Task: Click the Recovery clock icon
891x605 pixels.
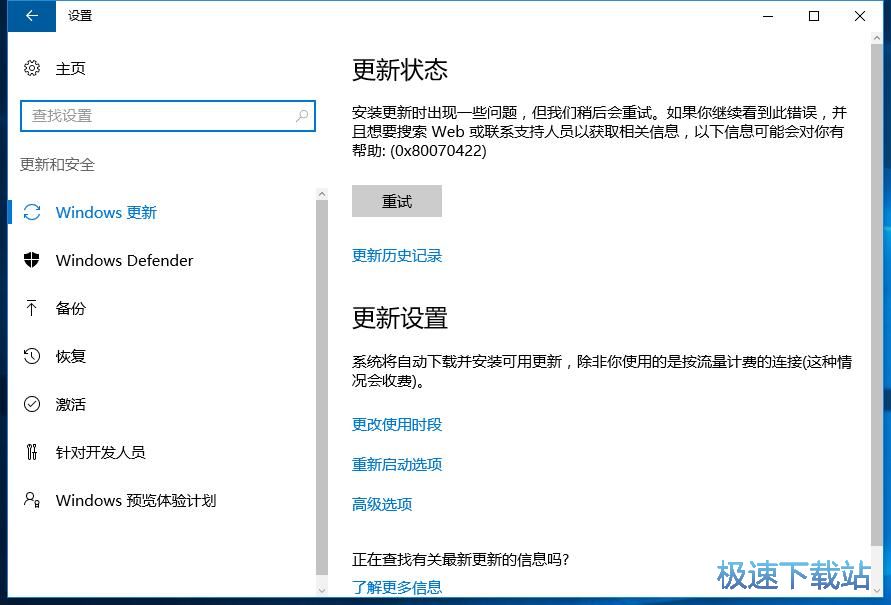Action: pos(32,356)
